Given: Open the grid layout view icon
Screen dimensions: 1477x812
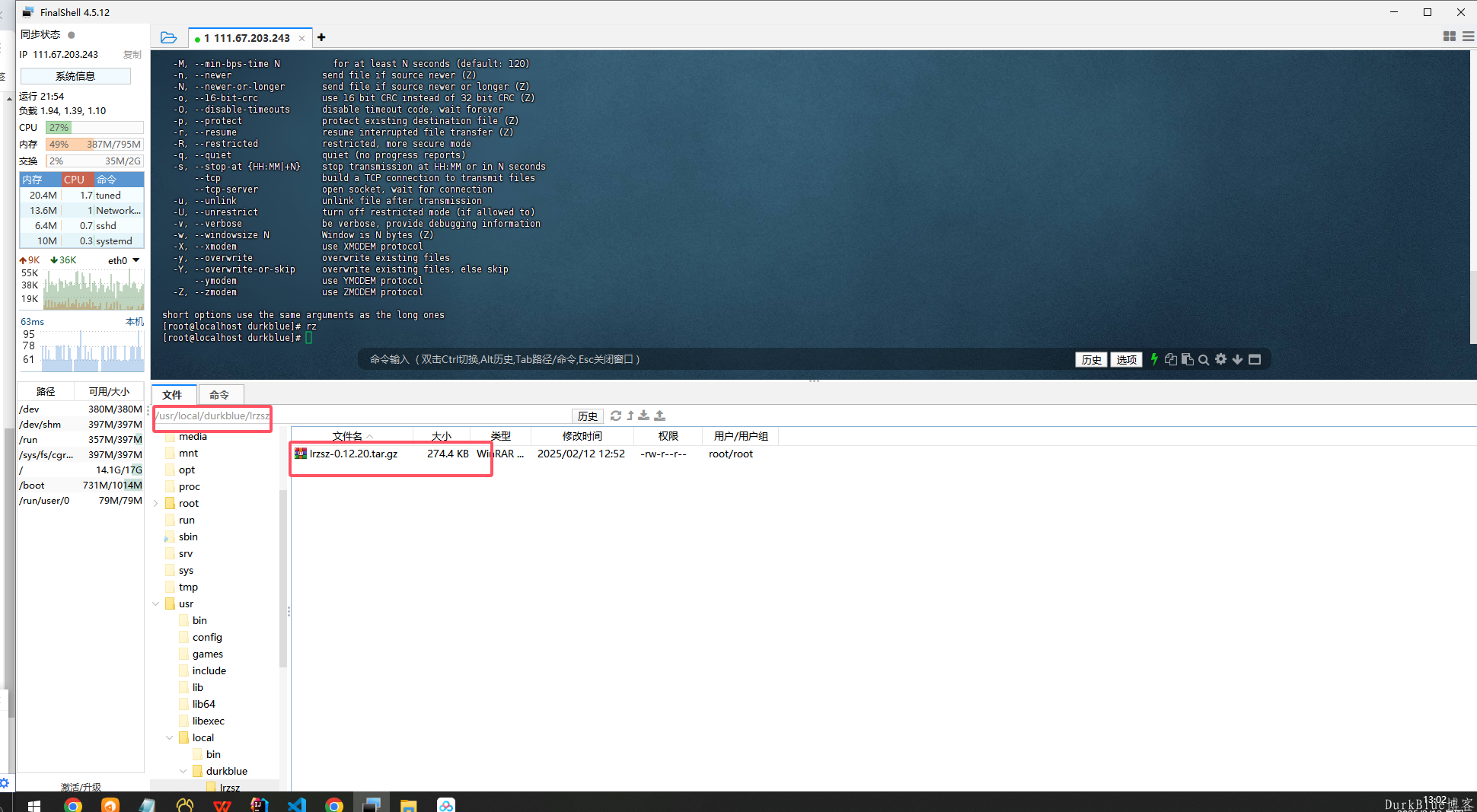Looking at the screenshot, I should point(1450,37).
